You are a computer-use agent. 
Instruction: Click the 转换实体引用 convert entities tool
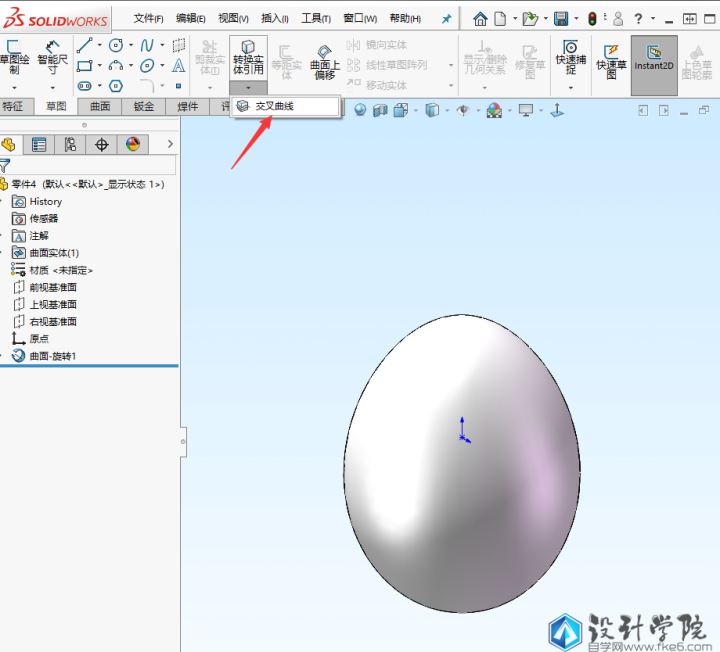click(x=248, y=57)
